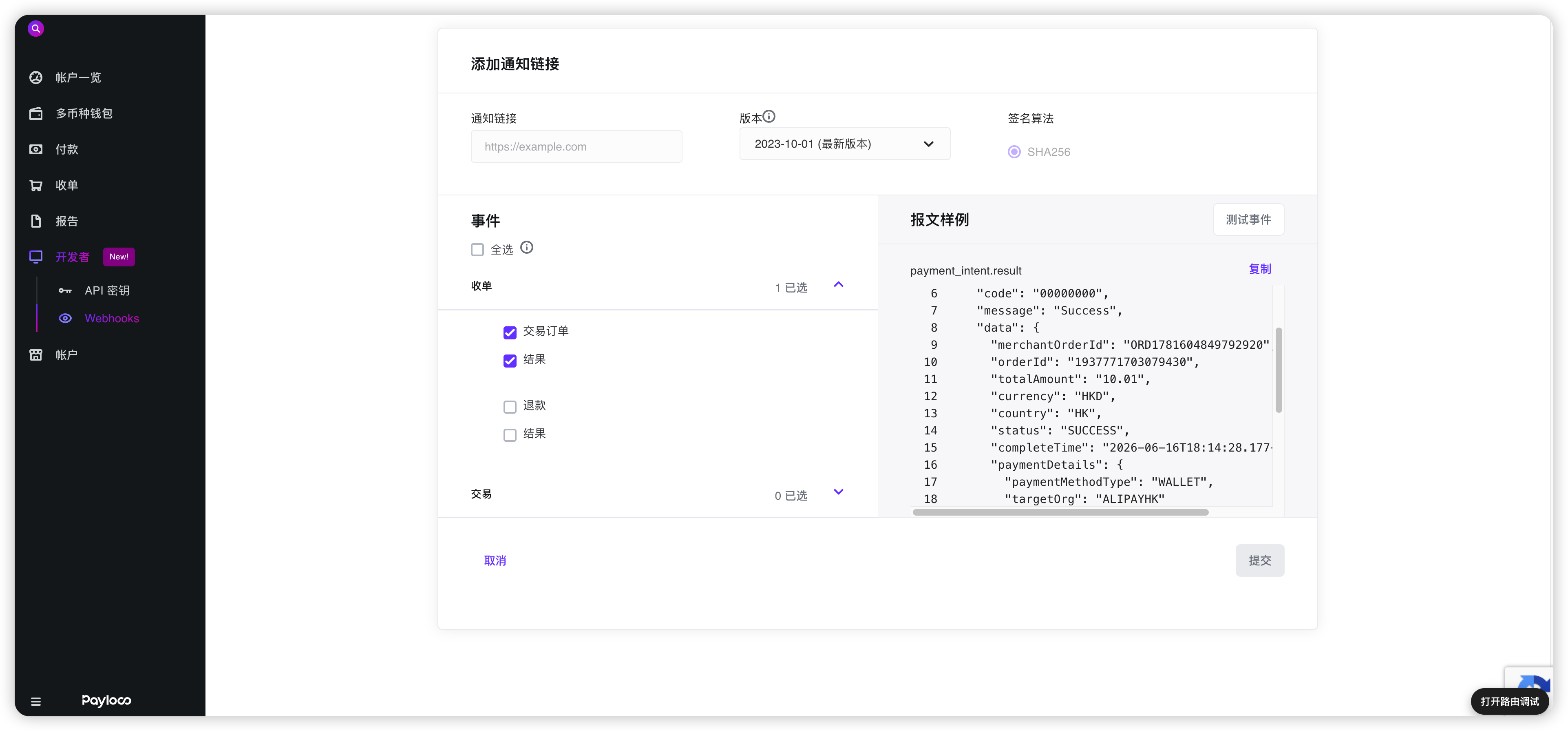Screen dimensions: 1568x731
Task: Click the 报告 document icon
Action: (x=36, y=221)
